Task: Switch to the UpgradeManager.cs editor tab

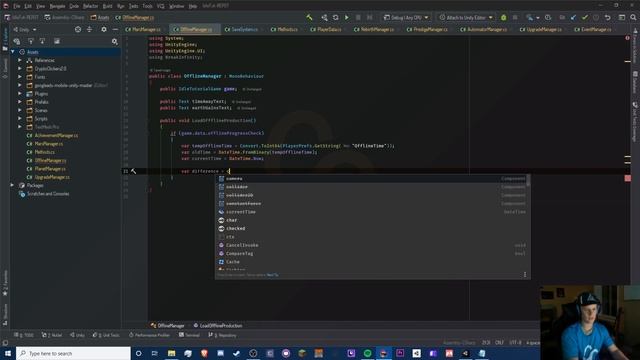Action: tap(540, 29)
